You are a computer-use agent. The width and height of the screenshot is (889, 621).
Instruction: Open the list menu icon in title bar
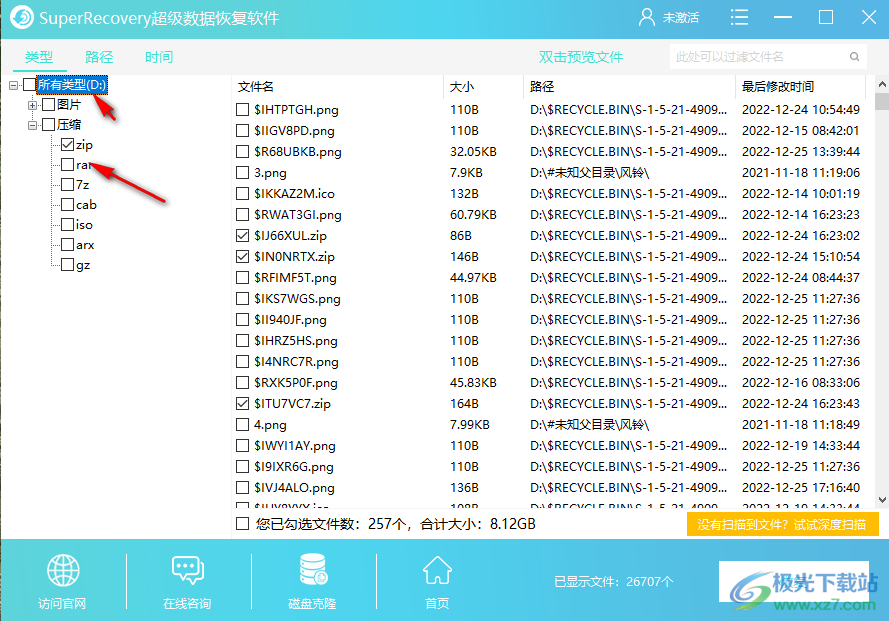click(739, 17)
